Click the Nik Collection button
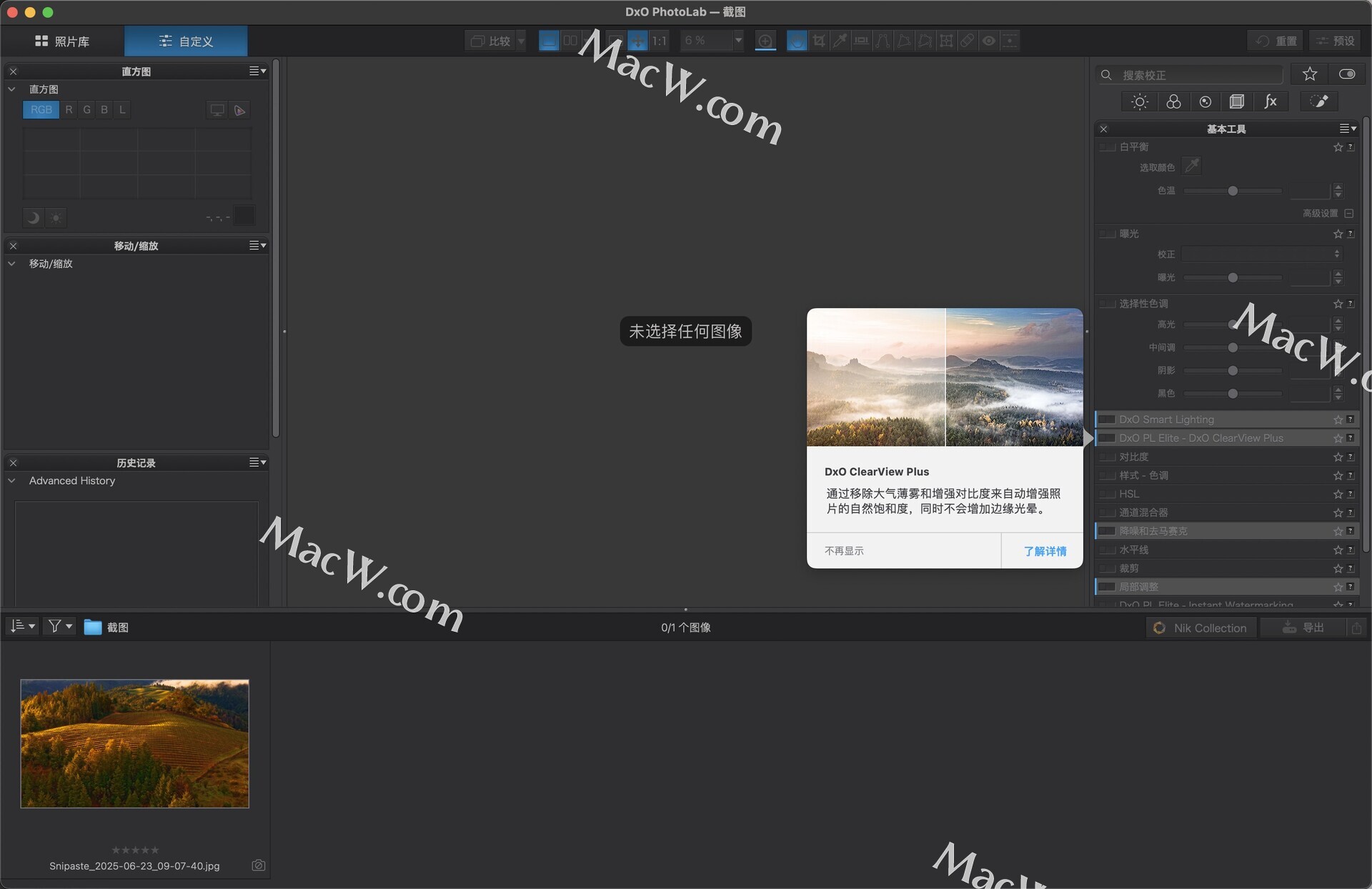The height and width of the screenshot is (889, 1372). (1200, 627)
